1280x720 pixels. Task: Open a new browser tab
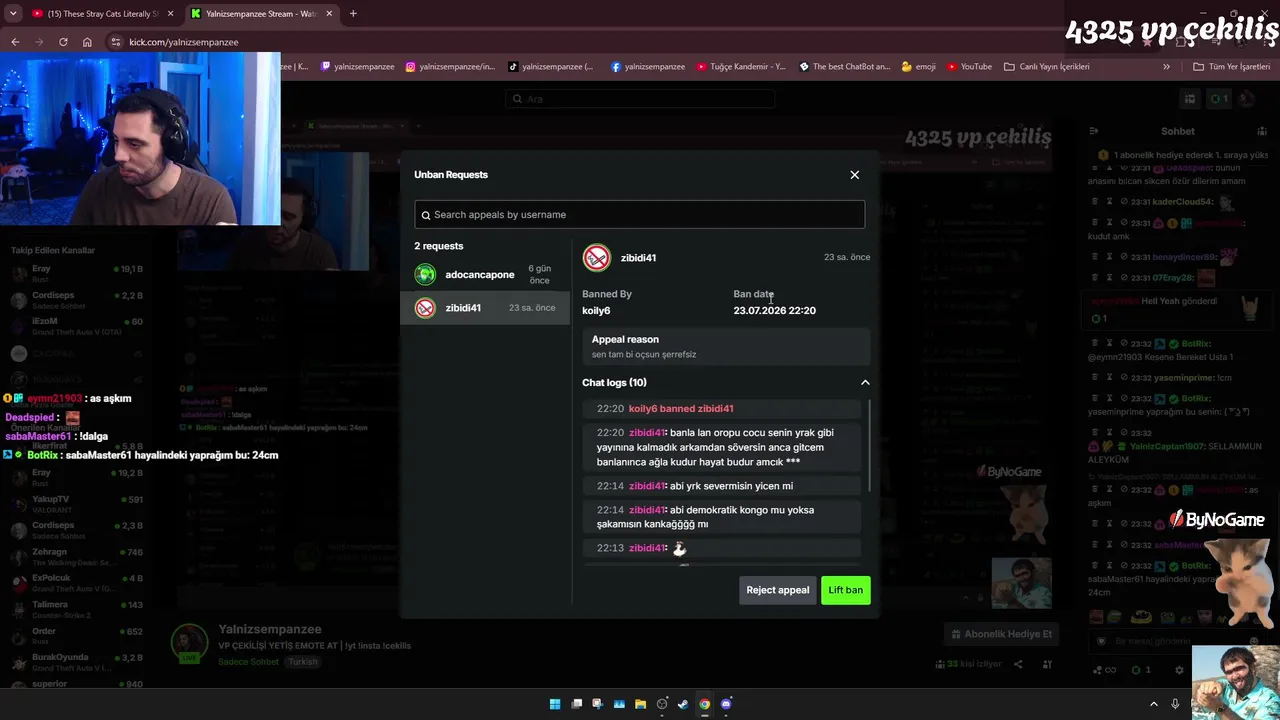[x=353, y=14]
